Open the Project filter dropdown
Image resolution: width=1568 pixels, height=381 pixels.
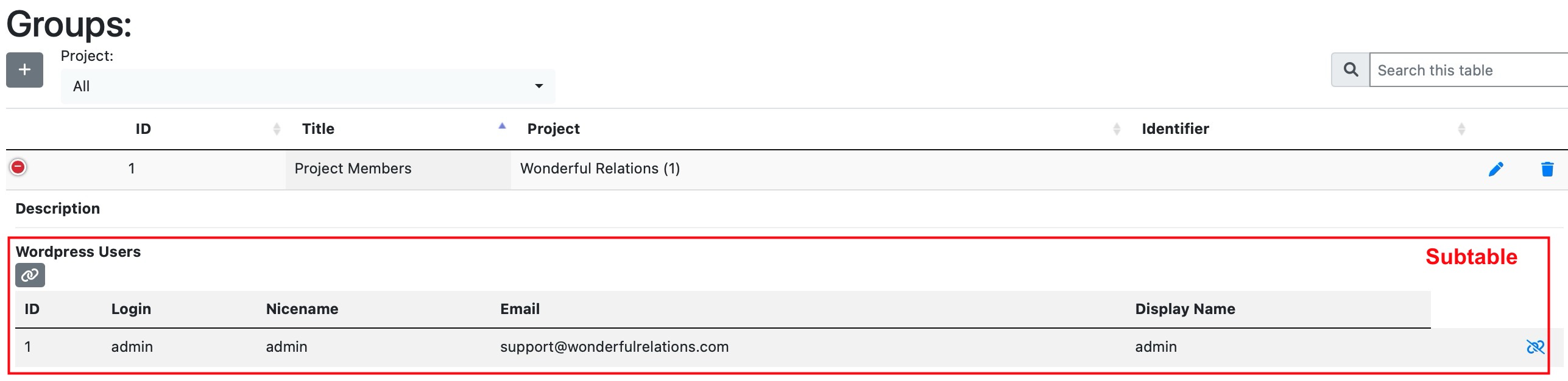308,86
